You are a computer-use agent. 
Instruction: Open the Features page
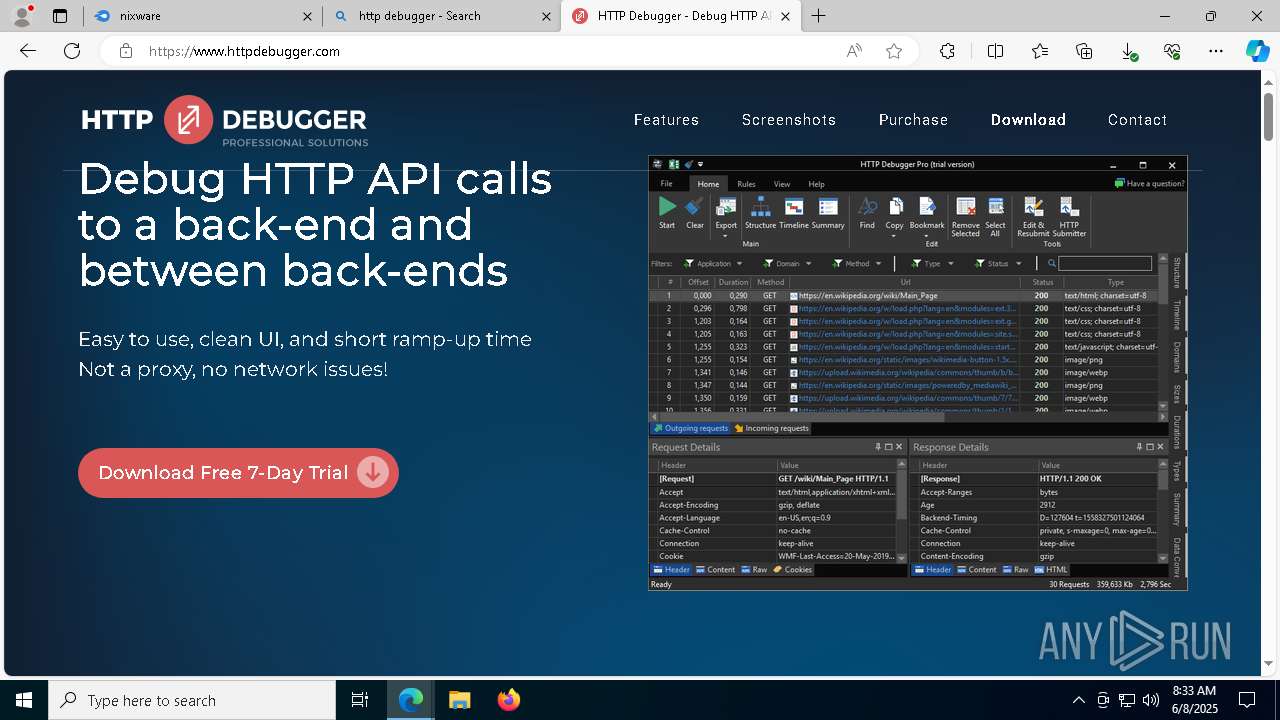(666, 120)
